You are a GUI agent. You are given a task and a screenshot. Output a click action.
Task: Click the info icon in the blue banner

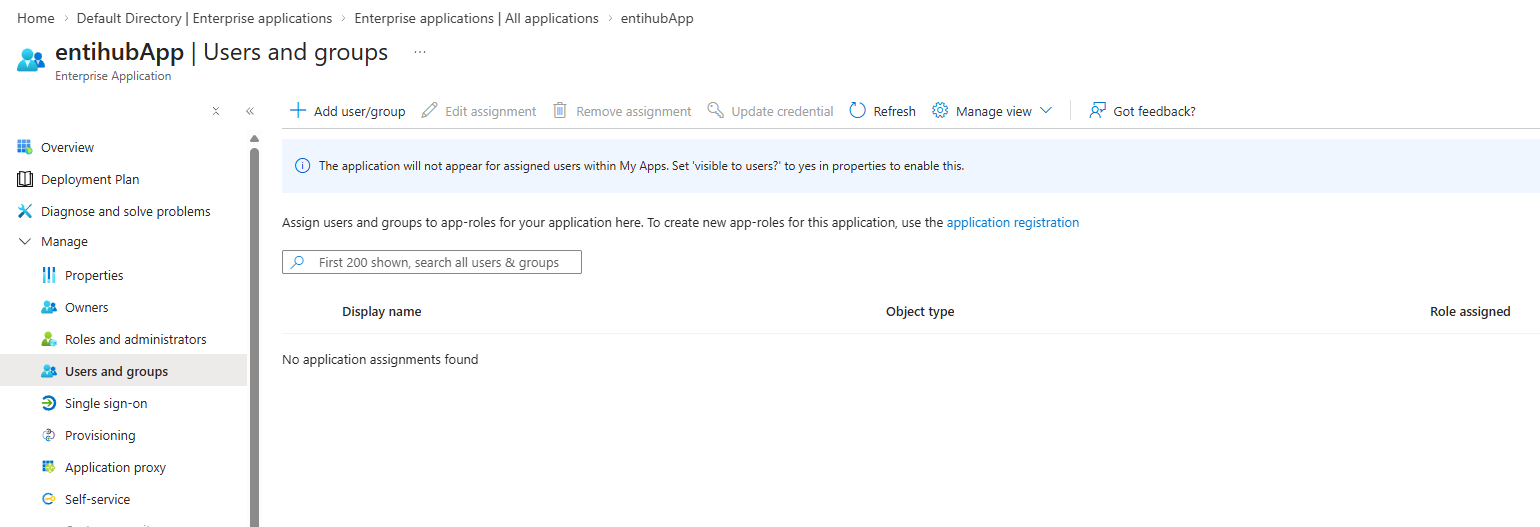point(303,166)
